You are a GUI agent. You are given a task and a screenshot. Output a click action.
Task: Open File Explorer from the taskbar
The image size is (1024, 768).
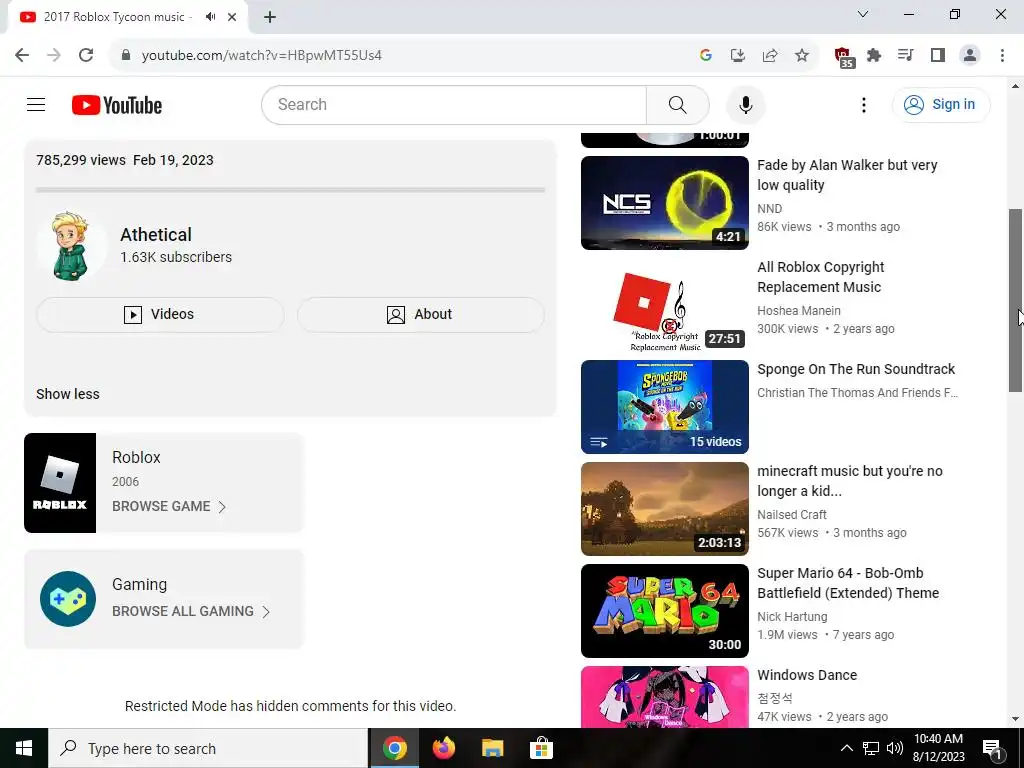click(492, 748)
